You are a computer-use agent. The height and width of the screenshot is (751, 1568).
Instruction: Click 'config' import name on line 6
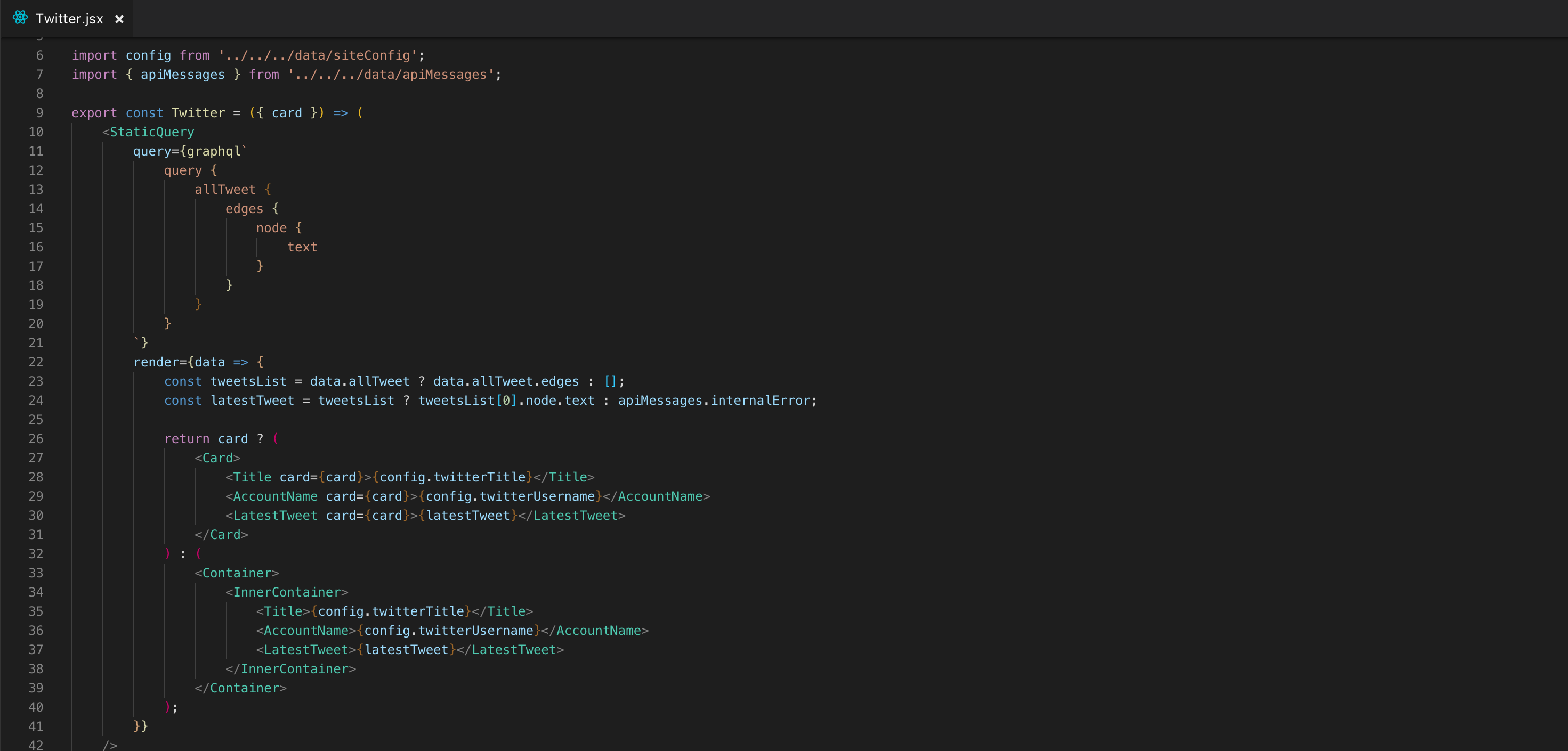coord(148,55)
